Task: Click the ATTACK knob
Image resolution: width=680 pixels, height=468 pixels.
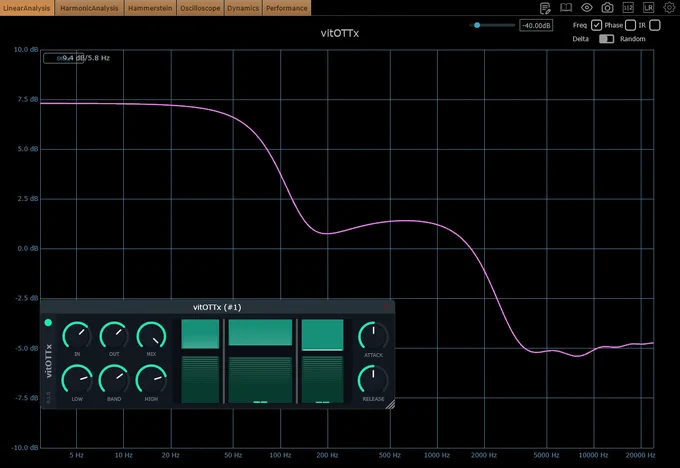Action: (373, 336)
